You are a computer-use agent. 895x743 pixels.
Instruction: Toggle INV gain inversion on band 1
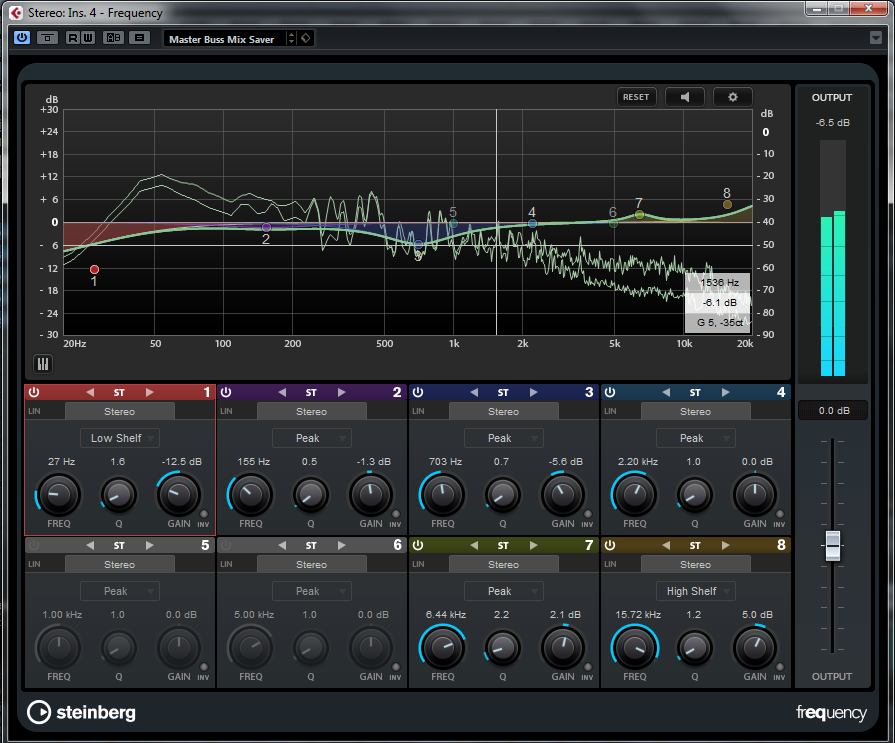tap(204, 514)
